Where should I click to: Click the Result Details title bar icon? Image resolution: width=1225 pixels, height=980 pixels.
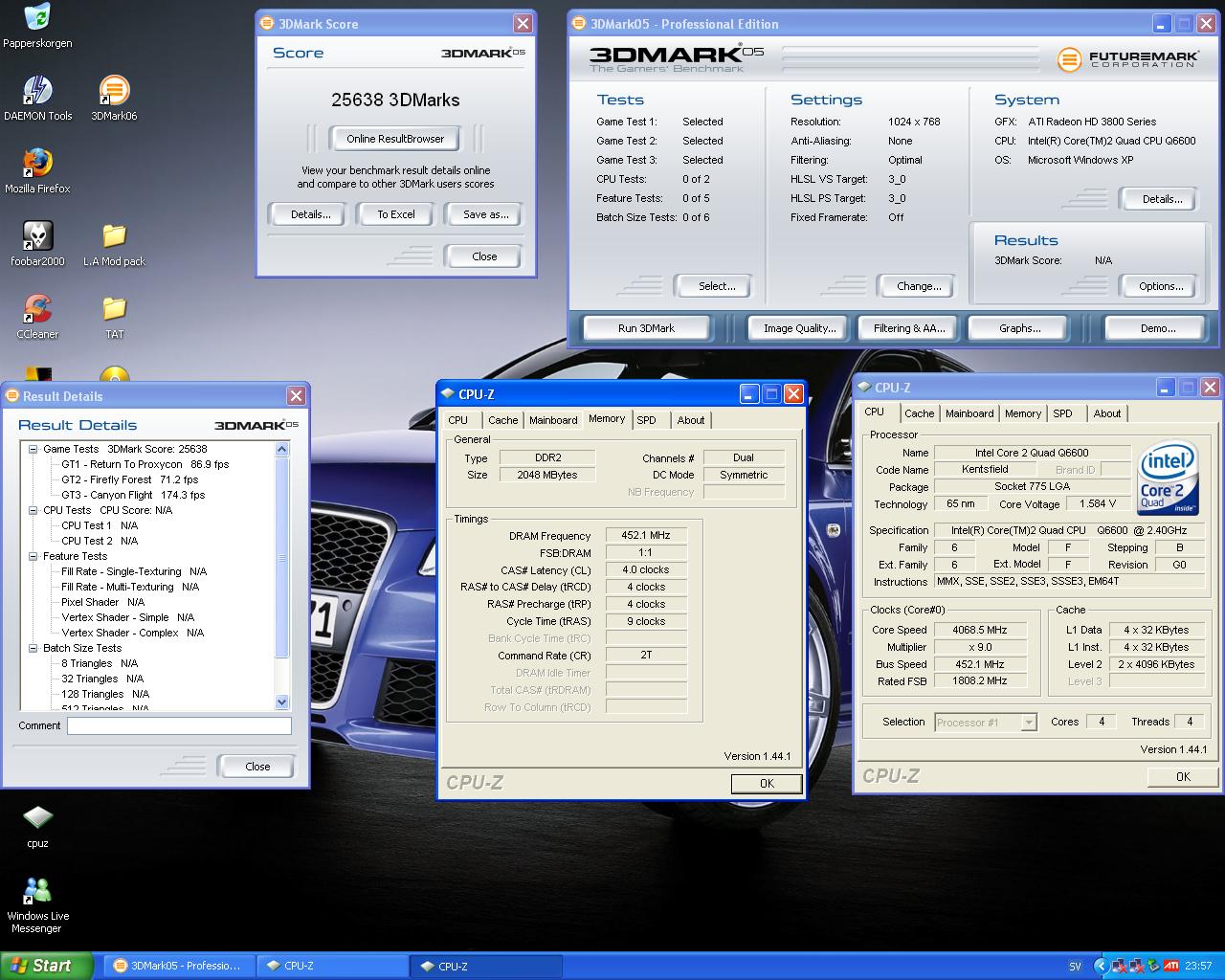pos(12,396)
